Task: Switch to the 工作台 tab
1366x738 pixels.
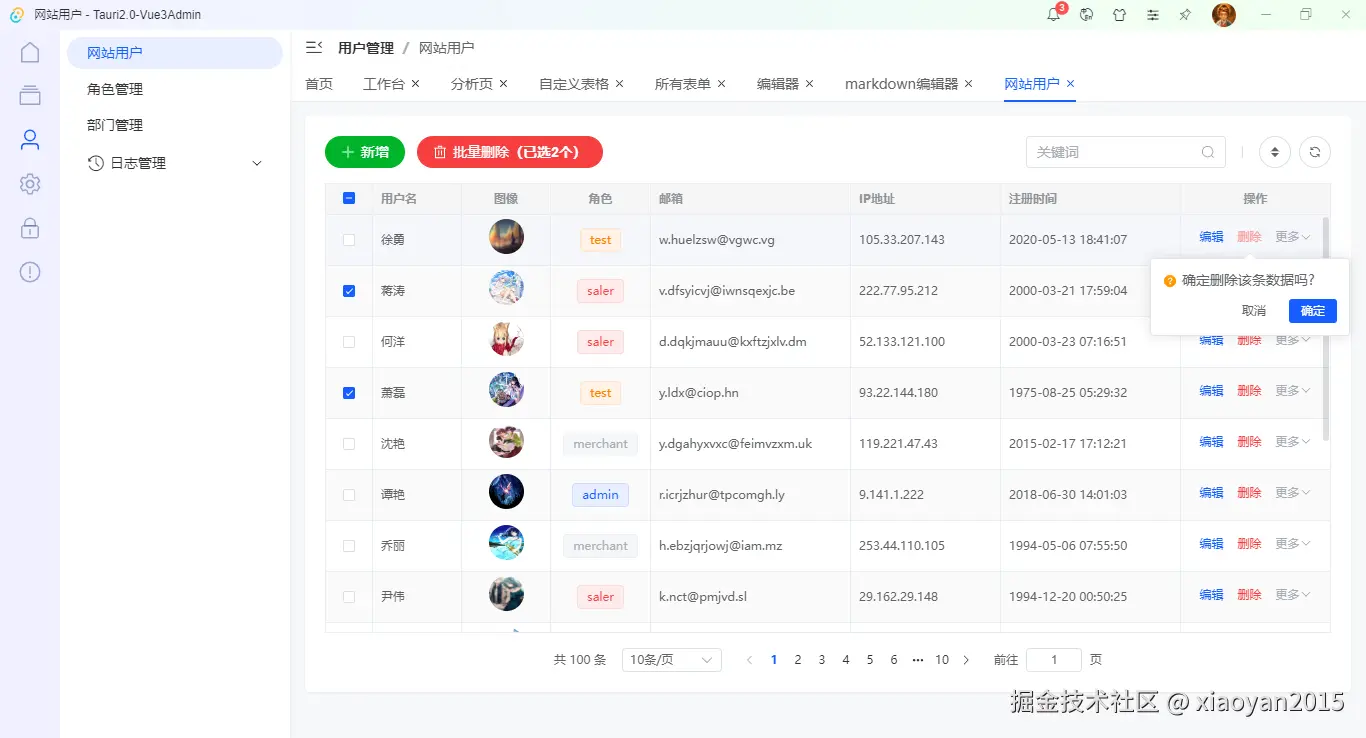Action: (x=384, y=84)
